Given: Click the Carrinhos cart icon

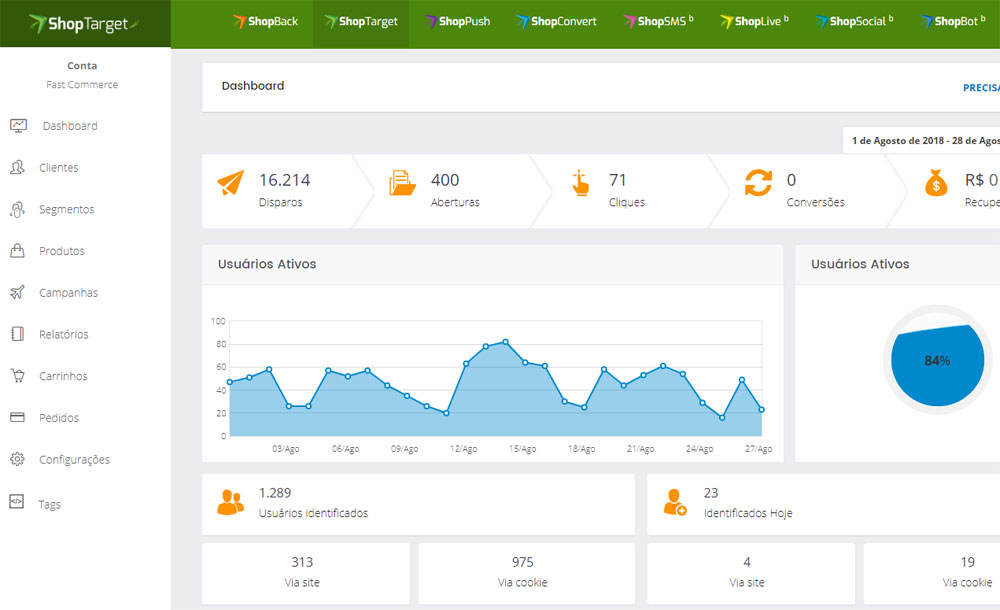Looking at the screenshot, I should [17, 376].
